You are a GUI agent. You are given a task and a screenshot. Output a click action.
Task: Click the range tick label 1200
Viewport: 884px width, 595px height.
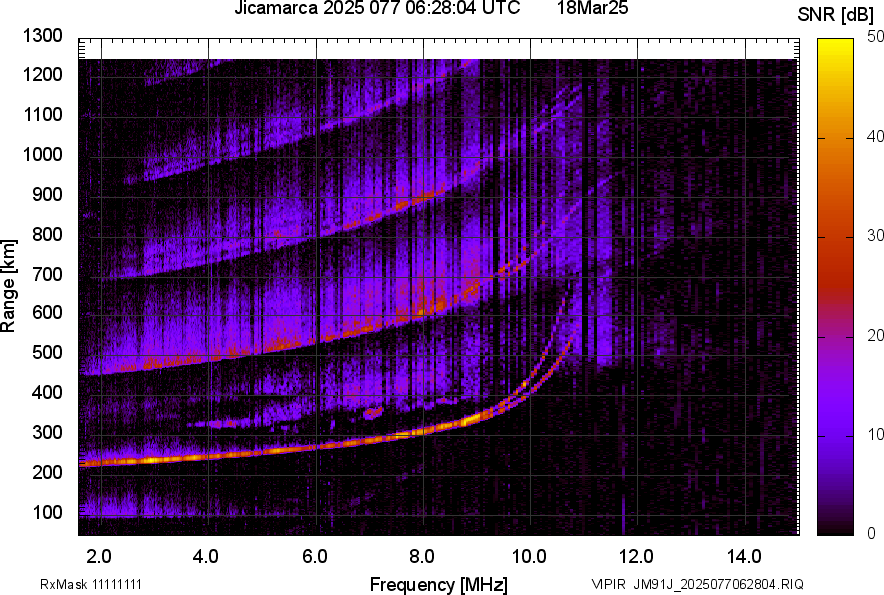(x=42, y=74)
